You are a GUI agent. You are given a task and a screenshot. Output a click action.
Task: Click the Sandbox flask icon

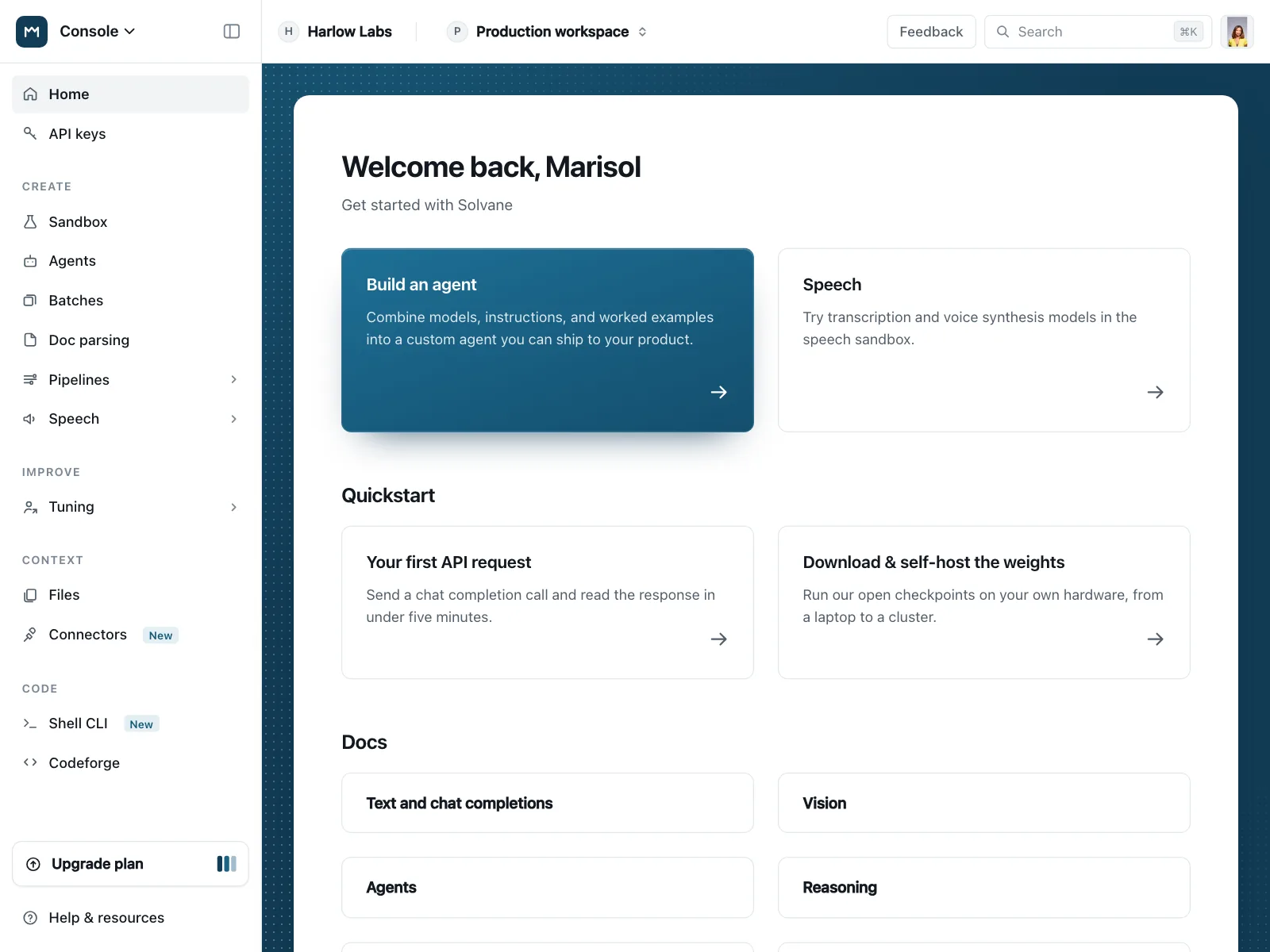[x=30, y=222]
